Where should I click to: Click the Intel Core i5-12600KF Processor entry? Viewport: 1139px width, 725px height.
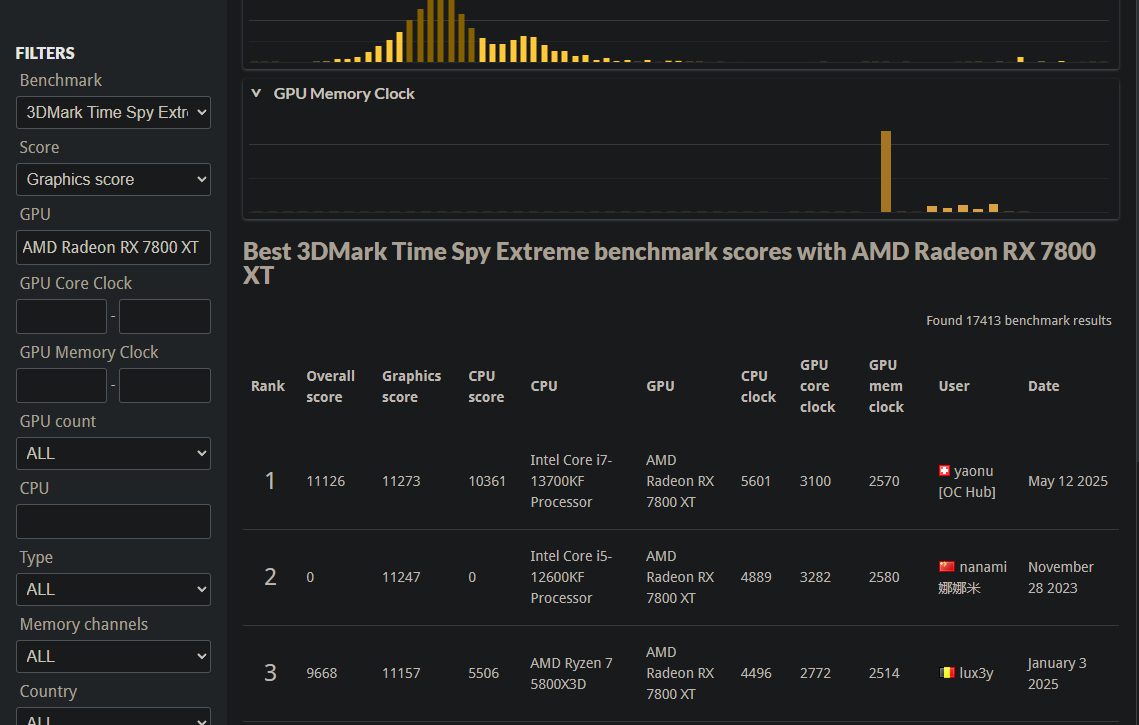click(571, 577)
